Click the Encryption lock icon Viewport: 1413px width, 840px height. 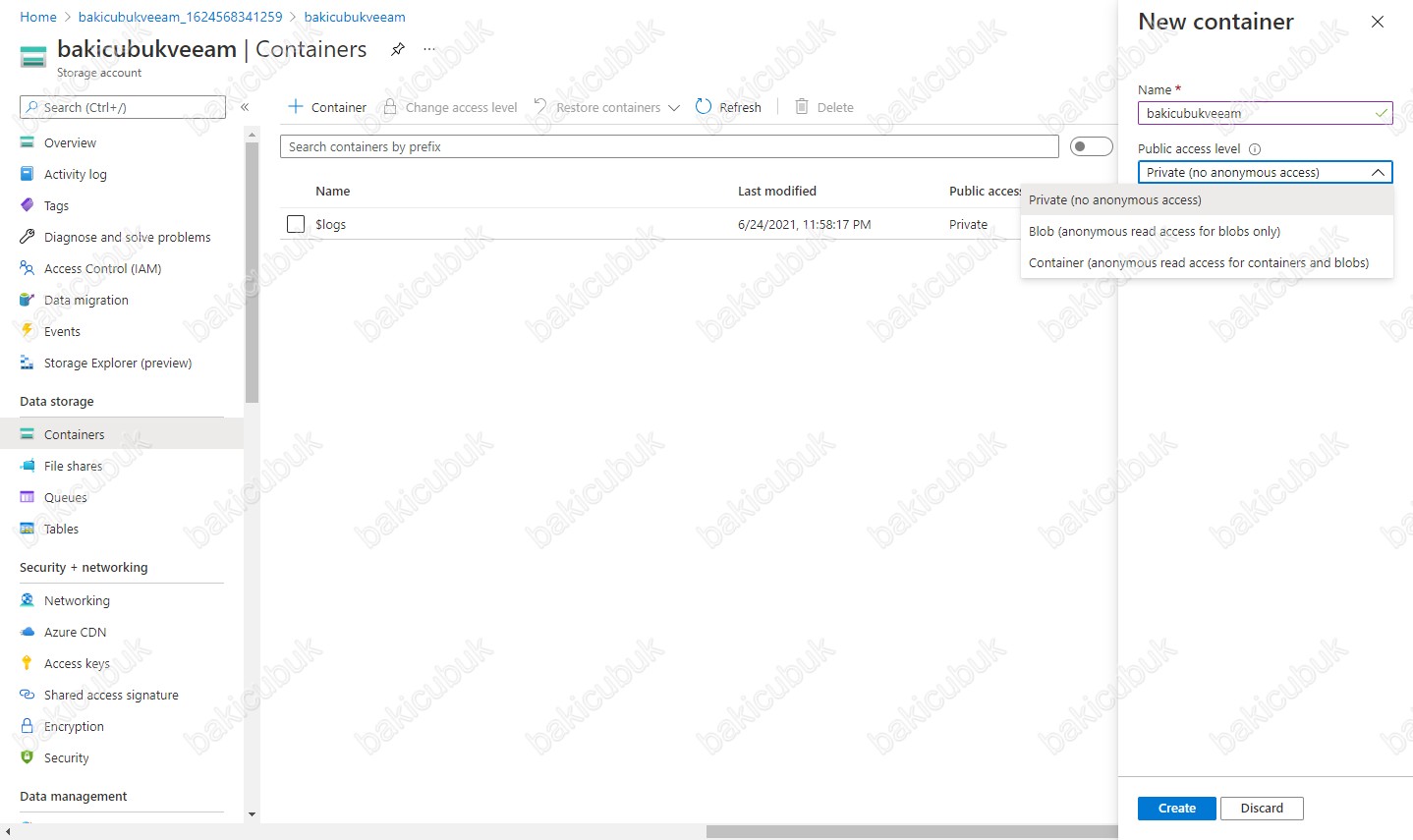tap(28, 726)
